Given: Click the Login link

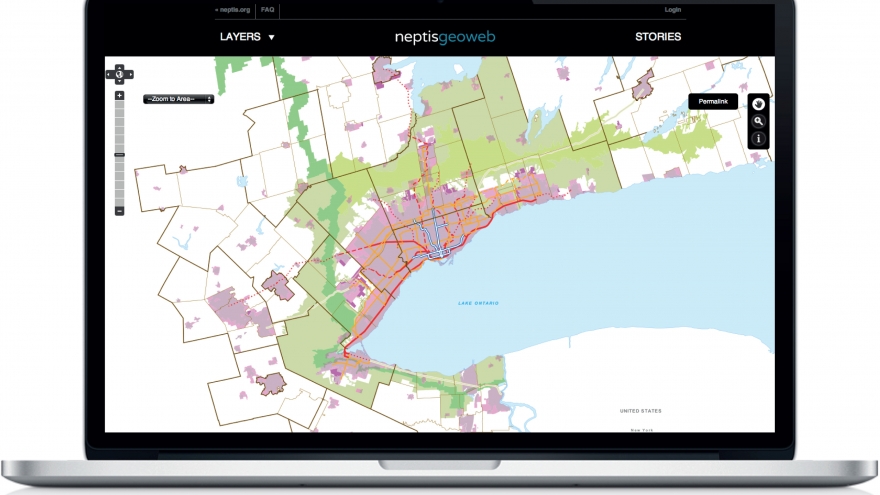Looking at the screenshot, I should tap(672, 10).
